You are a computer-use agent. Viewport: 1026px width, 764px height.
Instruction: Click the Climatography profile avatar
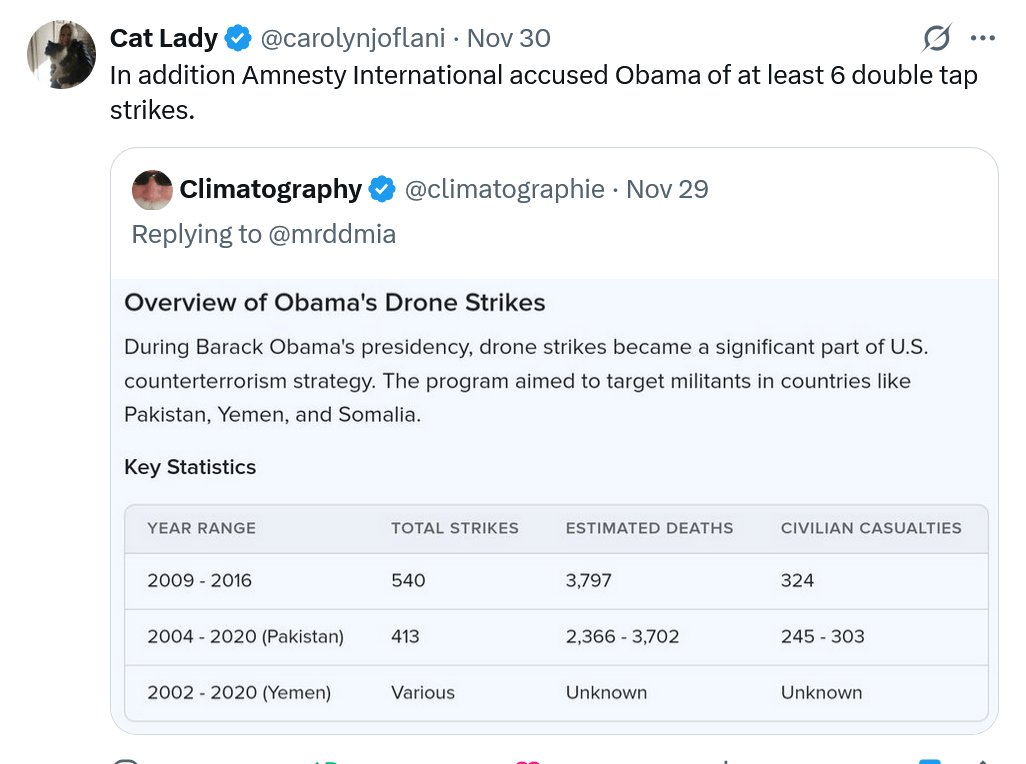pos(152,190)
